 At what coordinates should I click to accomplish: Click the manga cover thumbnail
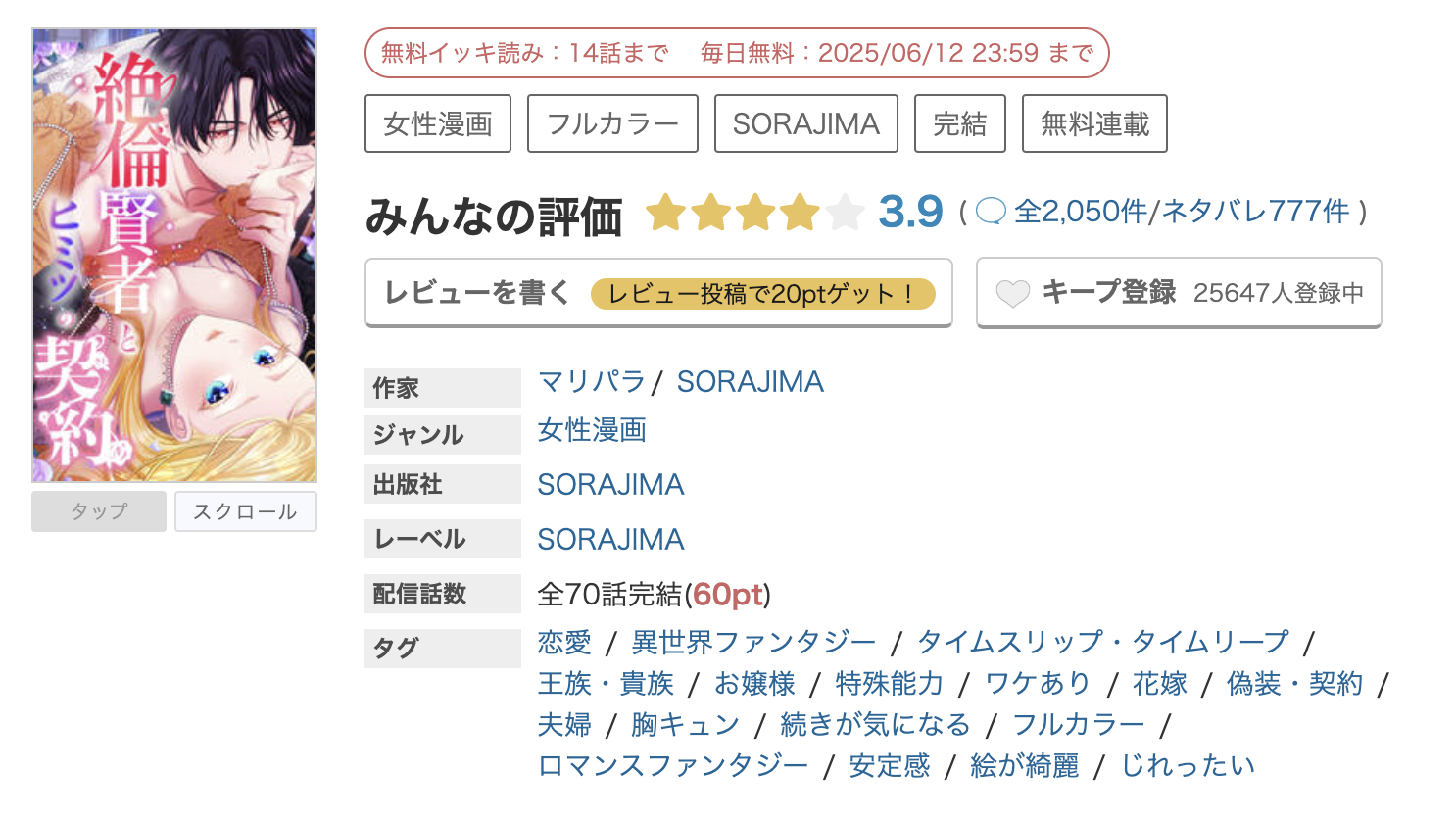tap(174, 255)
